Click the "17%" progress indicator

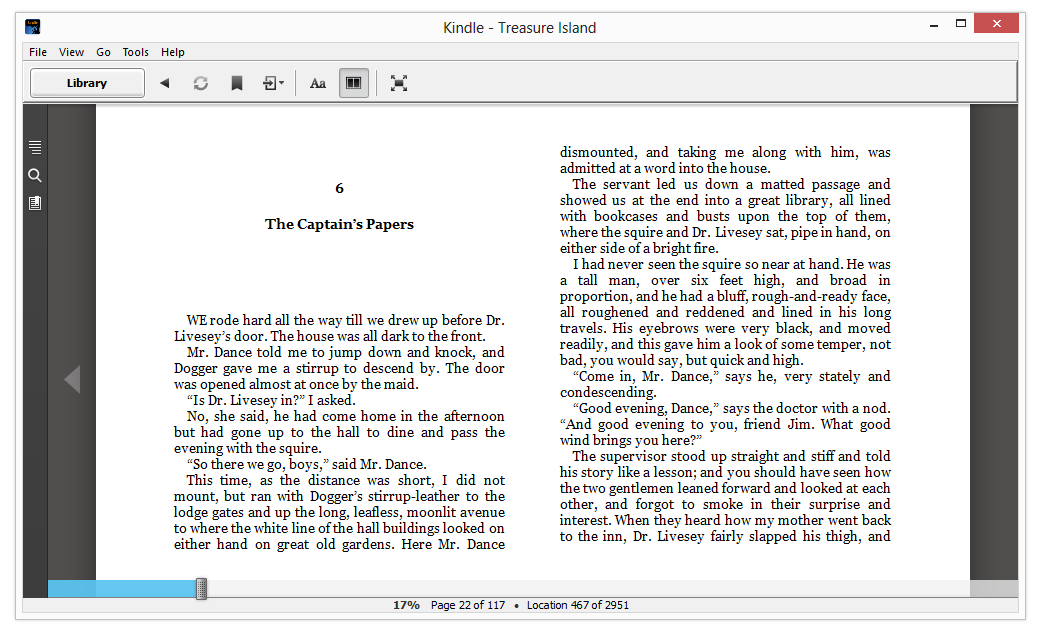click(x=406, y=605)
